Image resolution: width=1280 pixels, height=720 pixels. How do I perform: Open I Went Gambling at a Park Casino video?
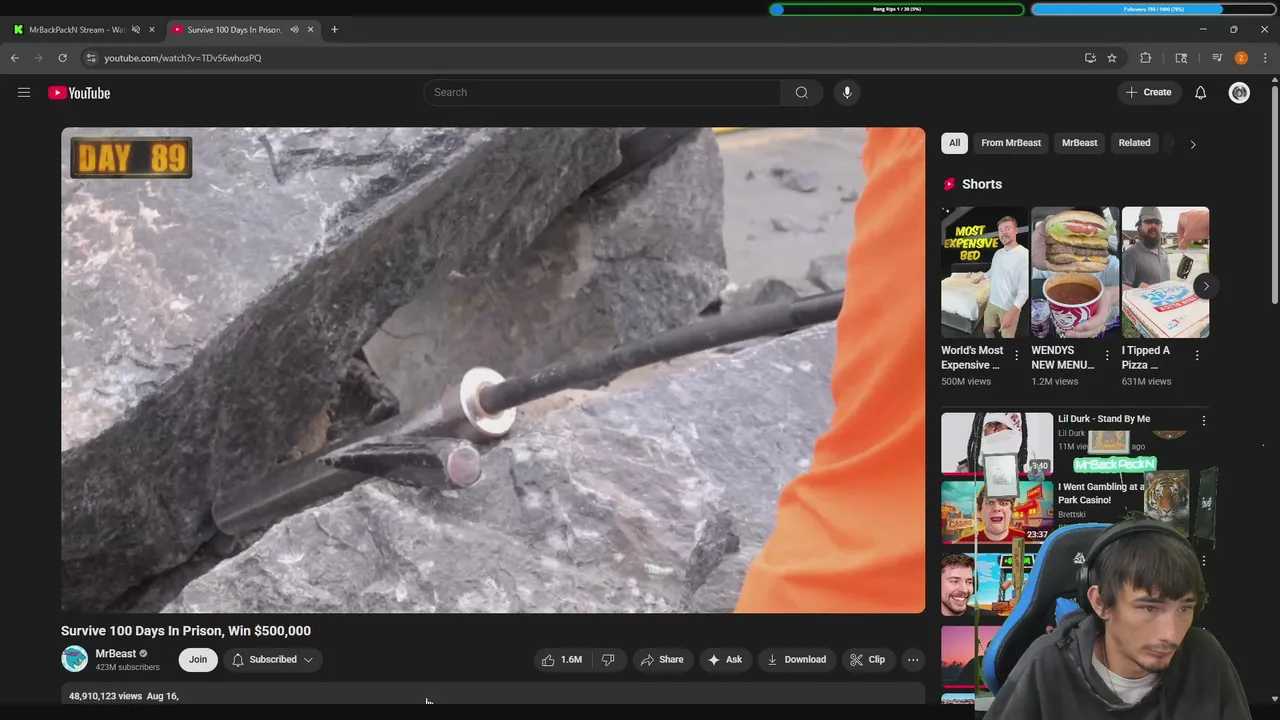point(1102,493)
